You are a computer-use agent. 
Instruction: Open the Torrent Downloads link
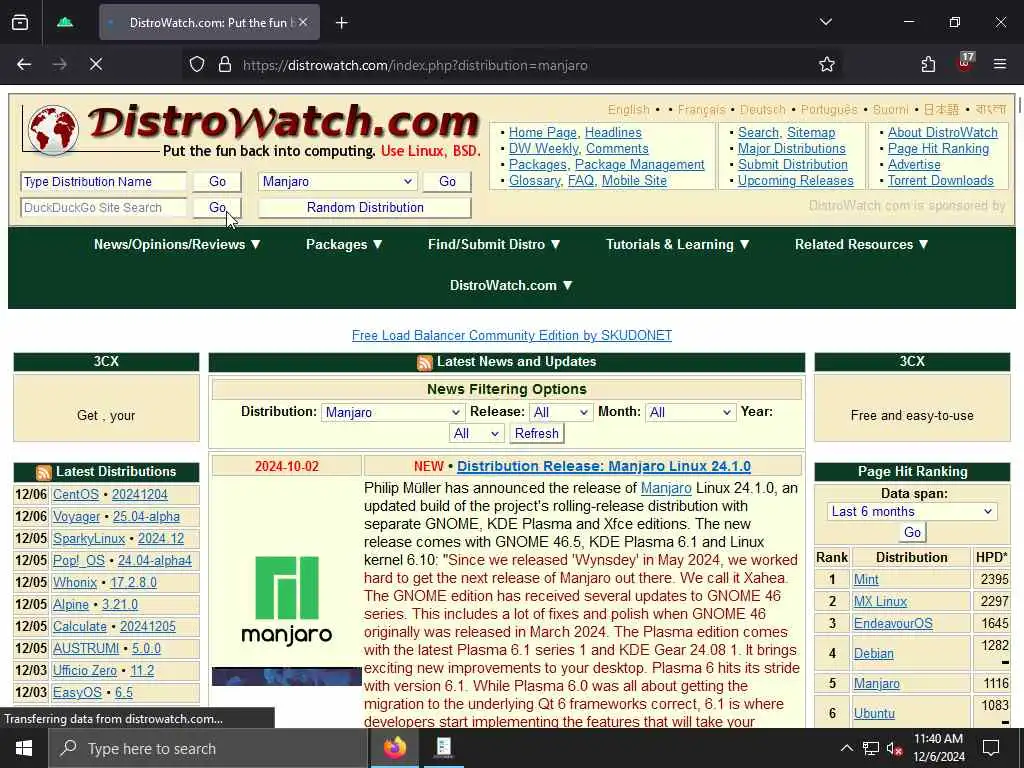click(x=940, y=180)
